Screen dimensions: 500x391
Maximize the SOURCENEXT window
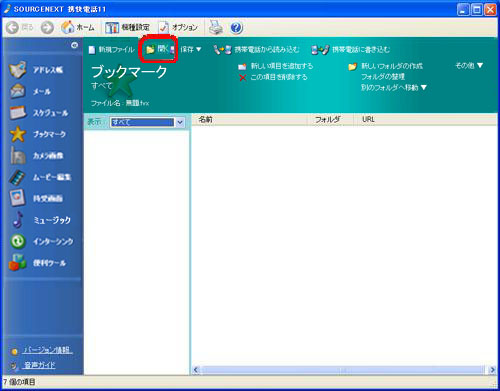click(x=477, y=9)
